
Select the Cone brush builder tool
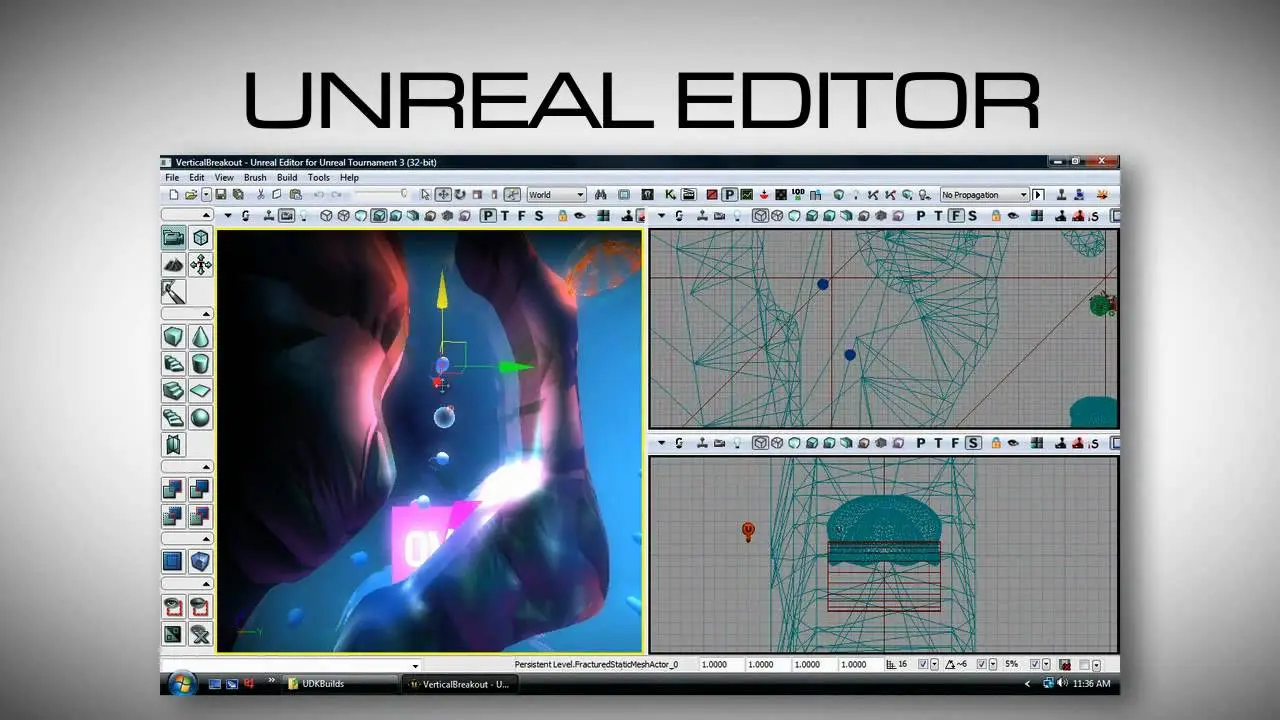coord(200,337)
